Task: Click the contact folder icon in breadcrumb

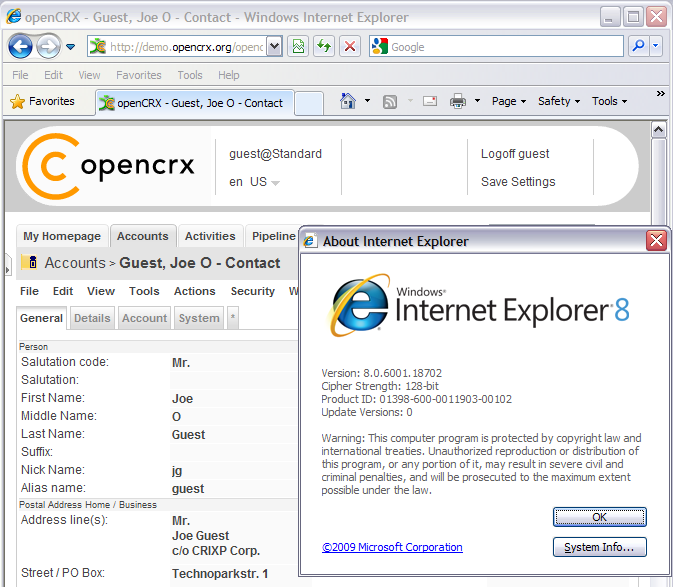Action: [x=29, y=262]
